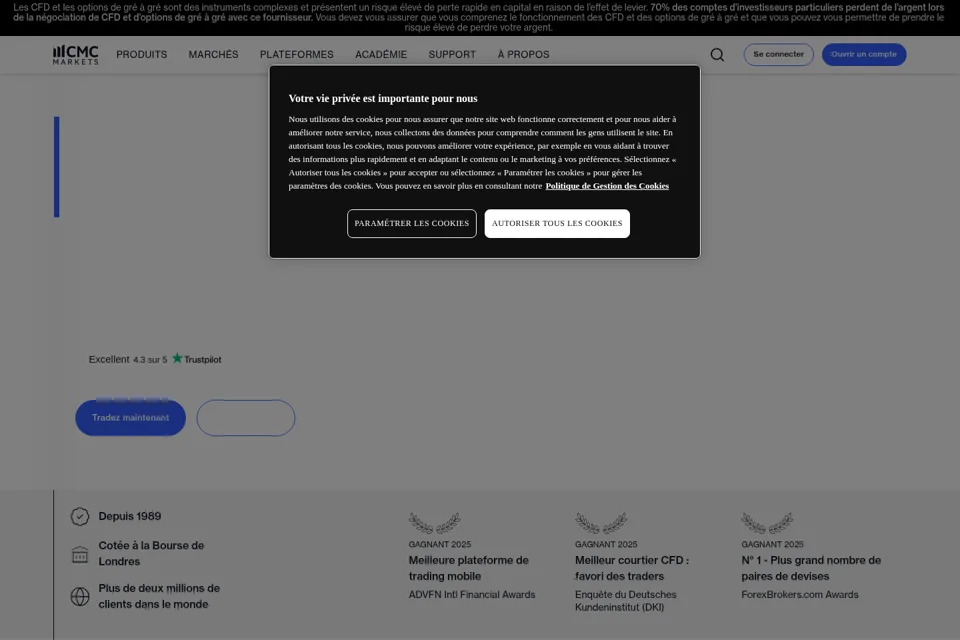Image resolution: width=960 pixels, height=640 pixels.
Task: Open the À PROPOS menu
Action: (523, 55)
